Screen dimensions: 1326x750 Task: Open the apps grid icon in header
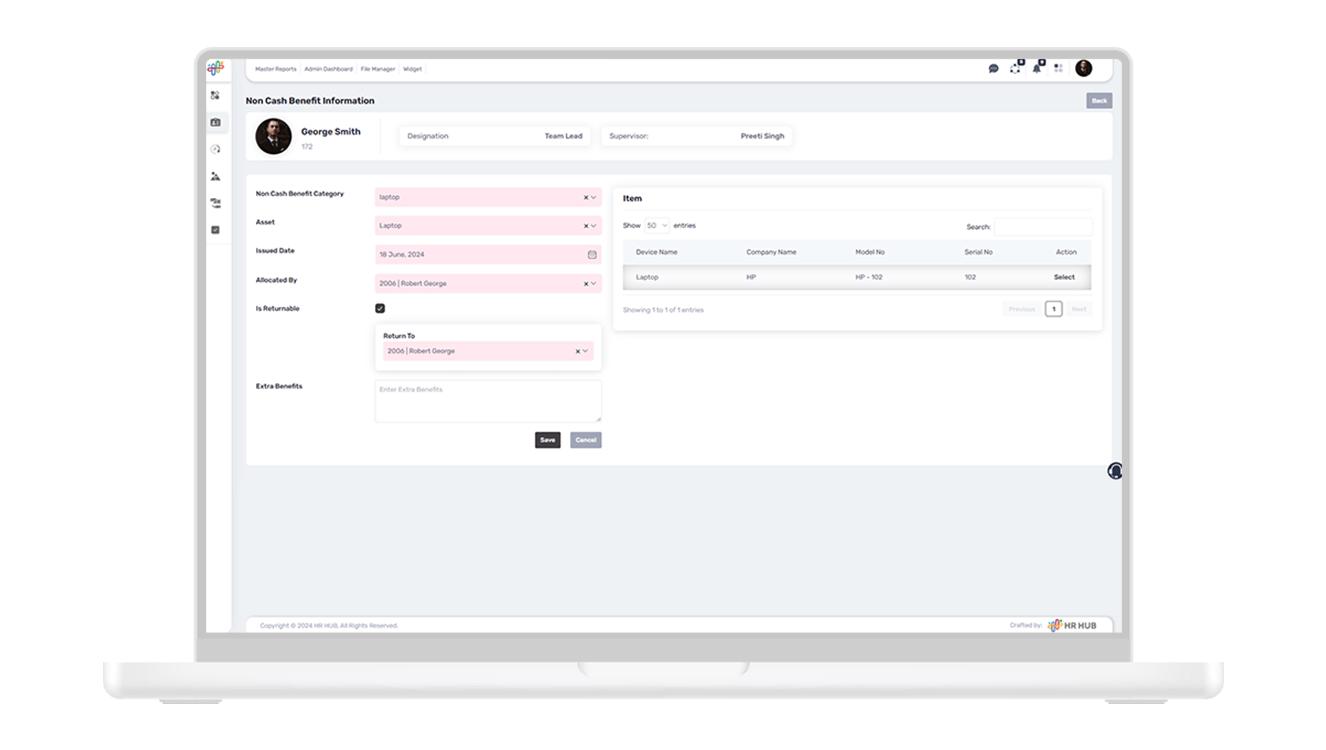(x=1058, y=69)
